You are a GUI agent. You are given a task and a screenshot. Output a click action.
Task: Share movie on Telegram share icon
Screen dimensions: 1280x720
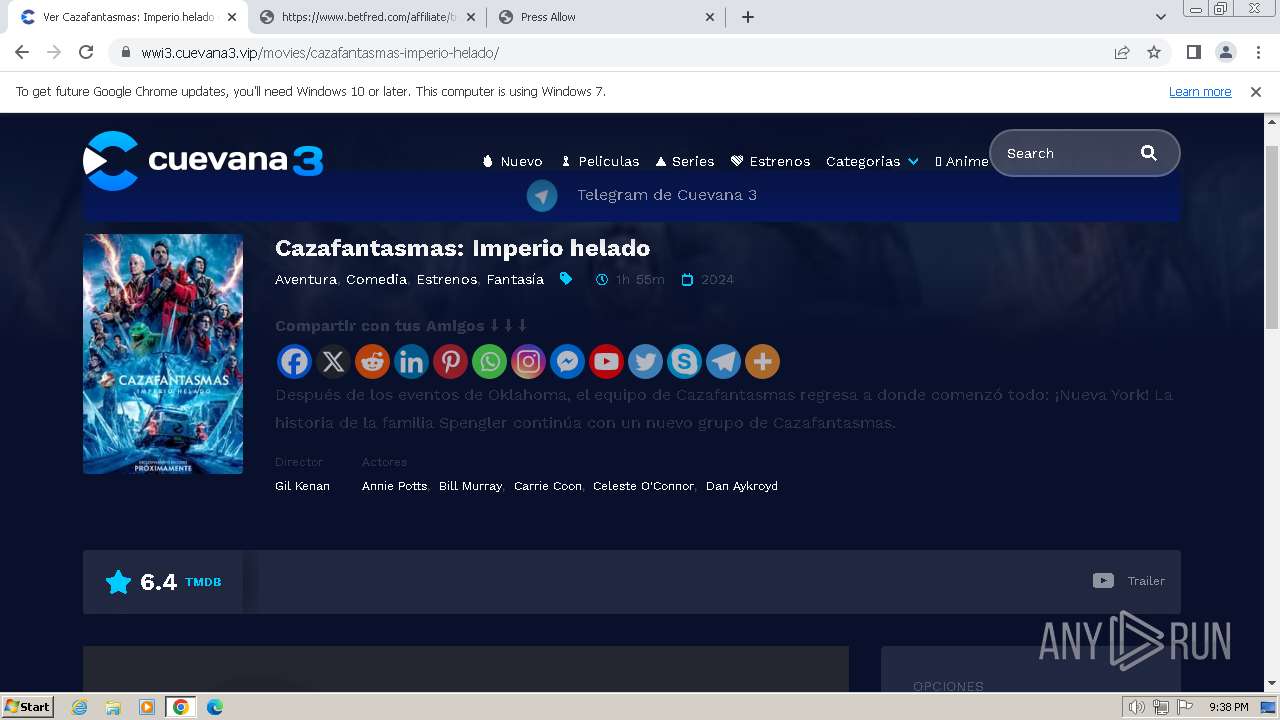coord(723,361)
